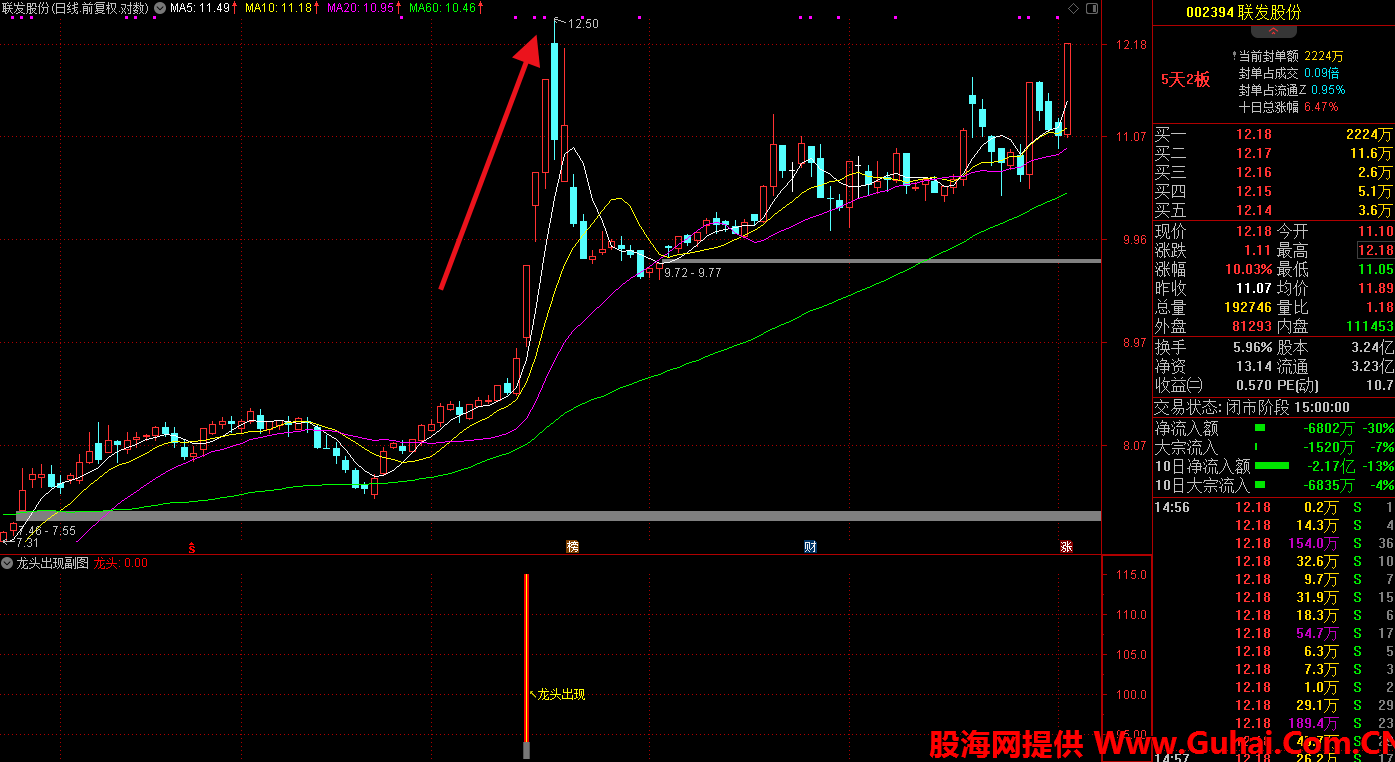
Task: Expand the 龙头出现副图 indicator menu
Action: [x=8, y=563]
